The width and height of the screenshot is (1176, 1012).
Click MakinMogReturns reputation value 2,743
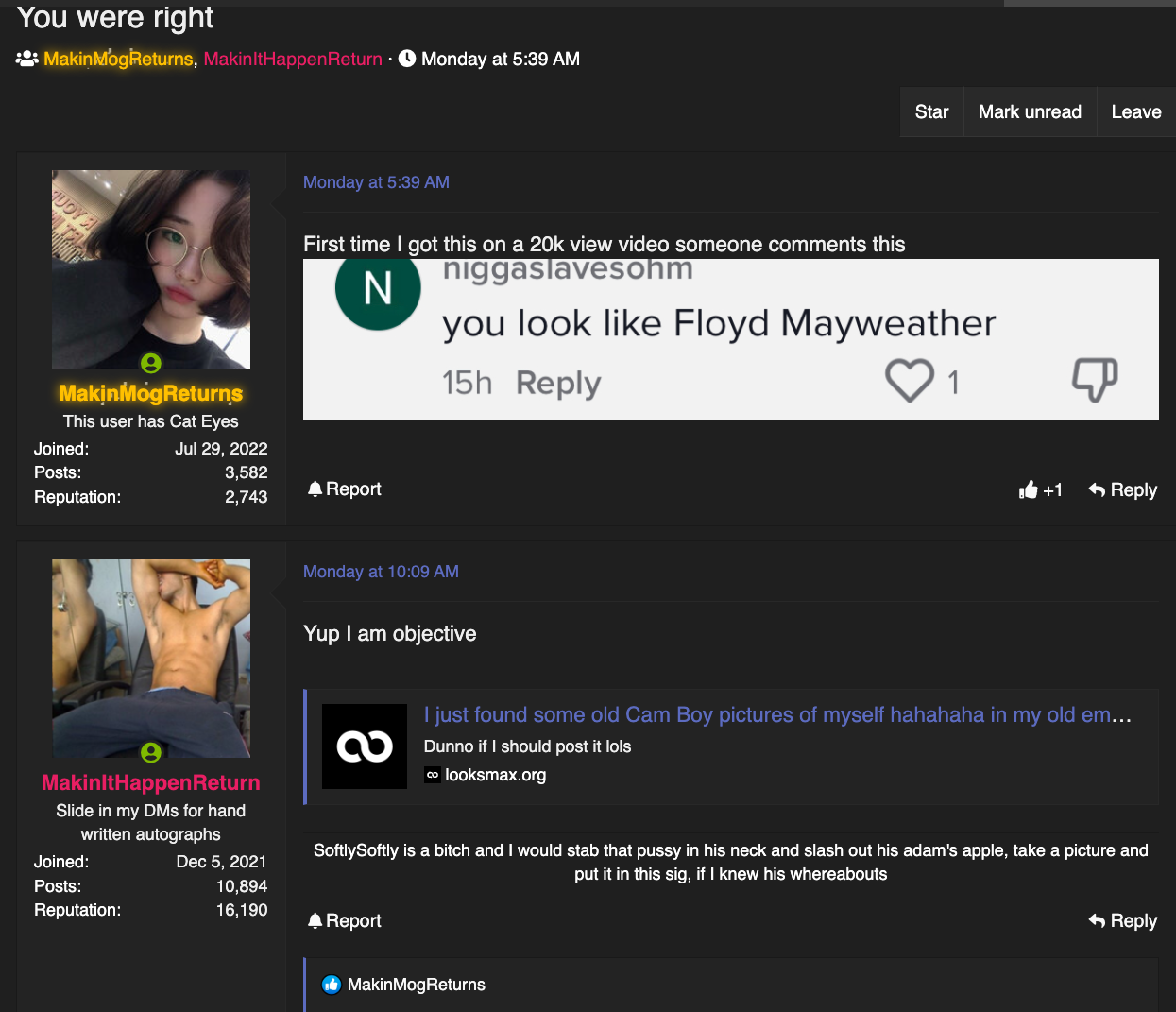click(x=247, y=497)
